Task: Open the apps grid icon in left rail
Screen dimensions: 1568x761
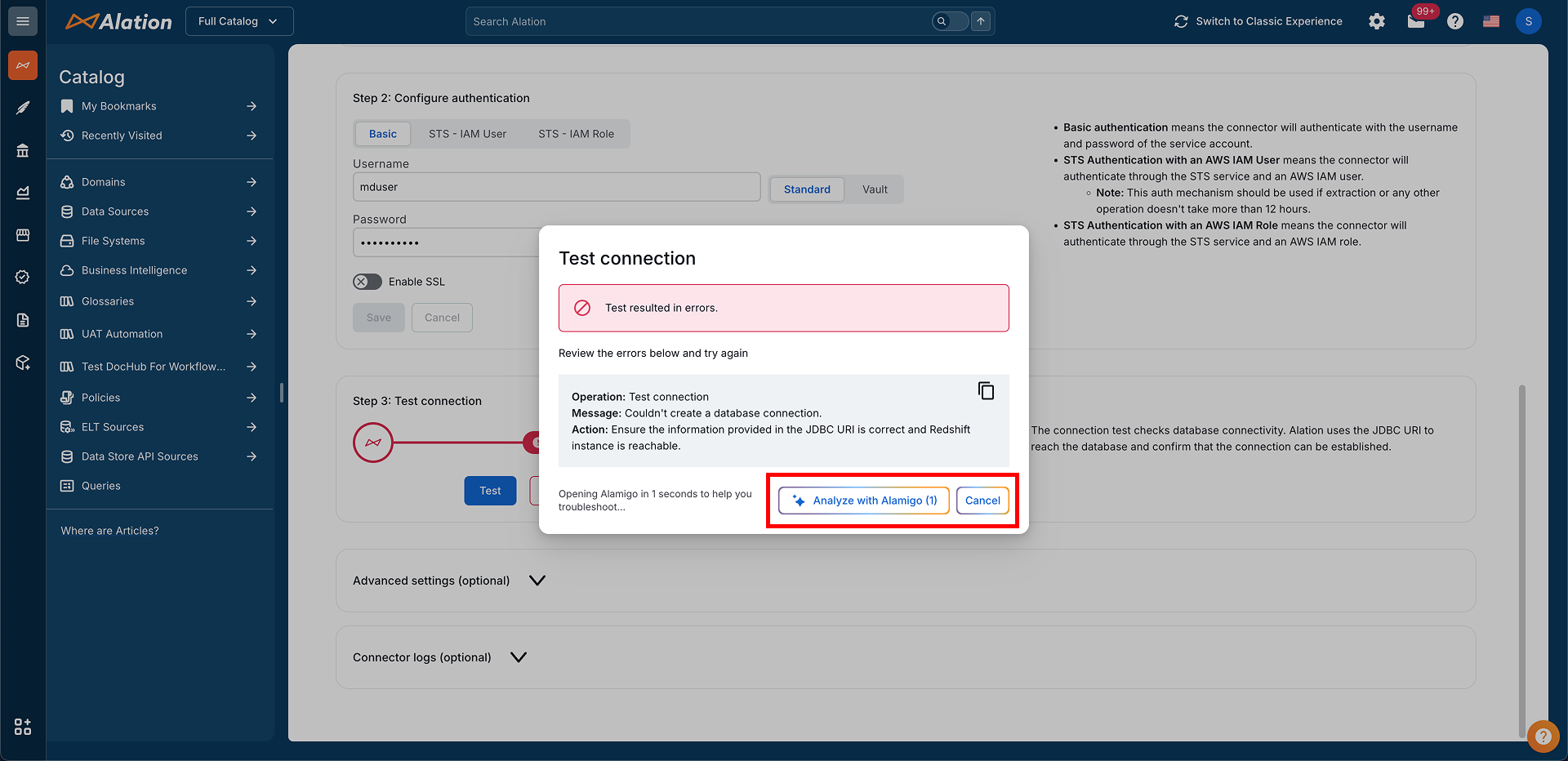Action: [x=23, y=727]
